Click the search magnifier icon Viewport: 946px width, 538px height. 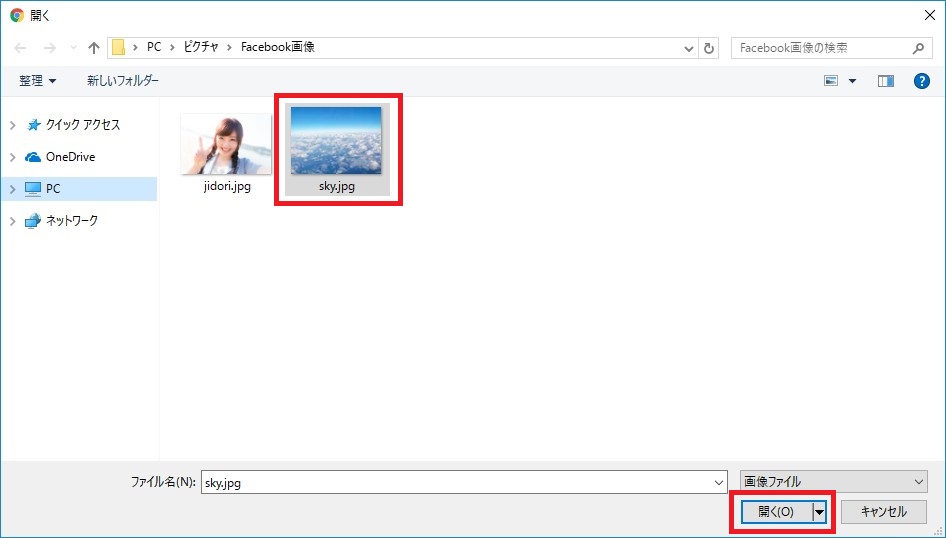[x=918, y=48]
